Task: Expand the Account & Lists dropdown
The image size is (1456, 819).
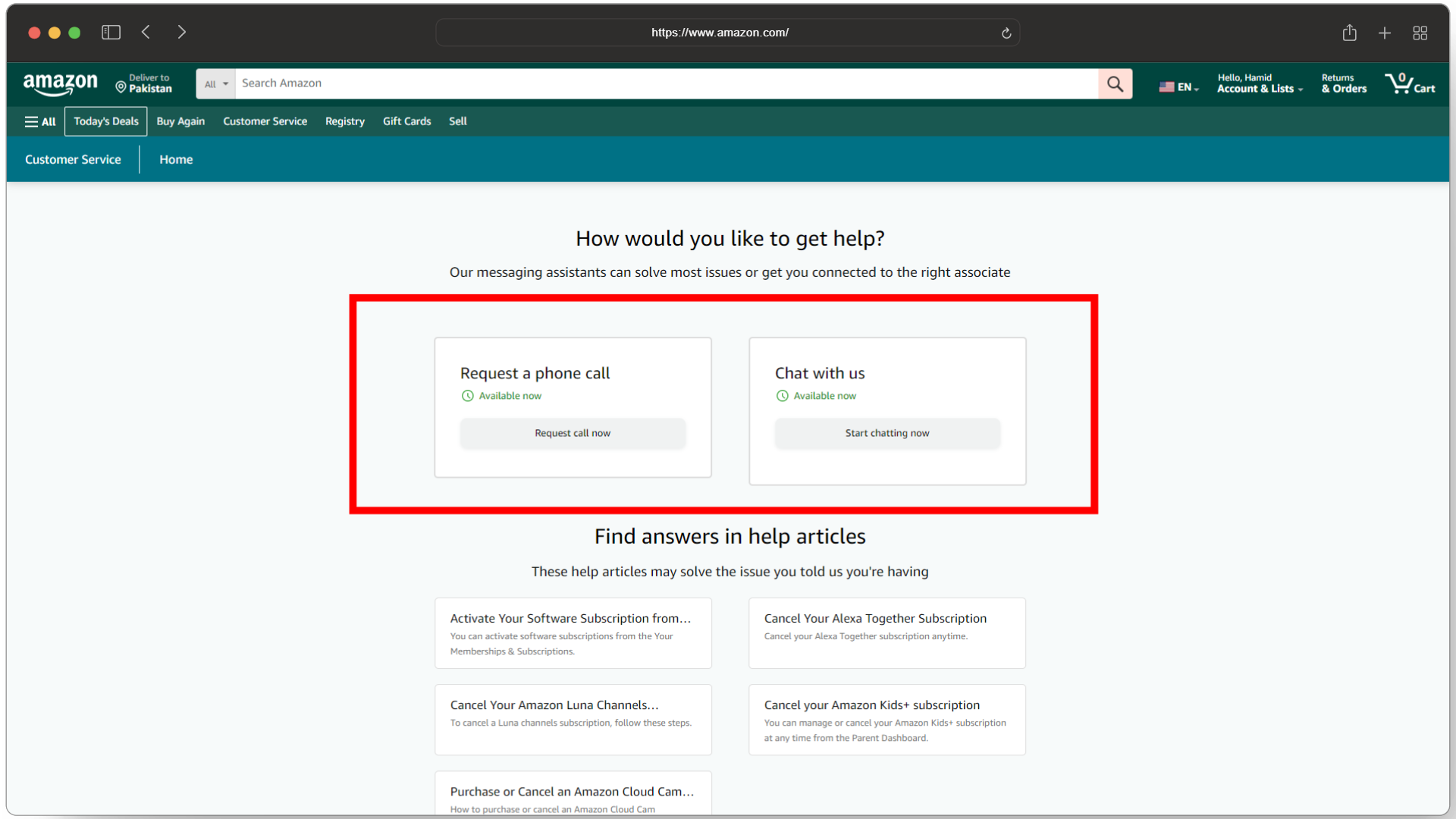Action: tap(1259, 83)
